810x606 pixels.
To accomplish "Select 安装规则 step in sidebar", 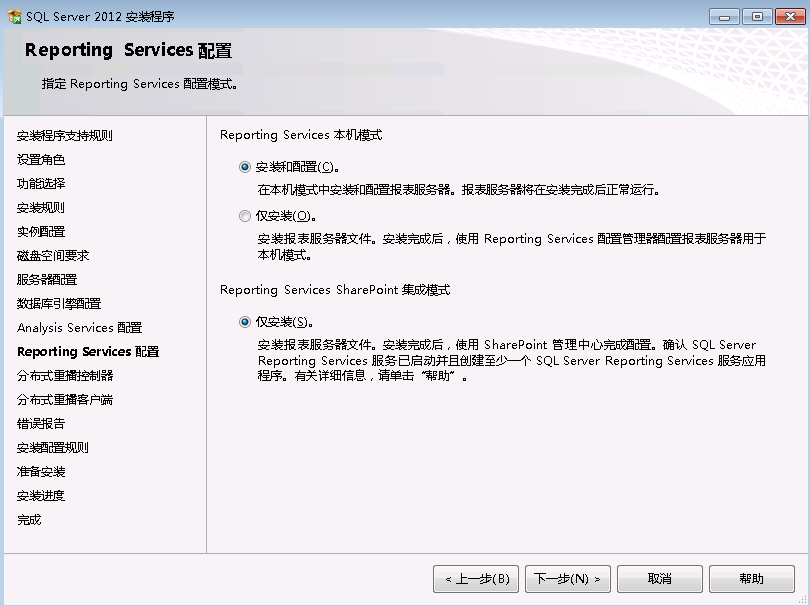I will point(41,208).
